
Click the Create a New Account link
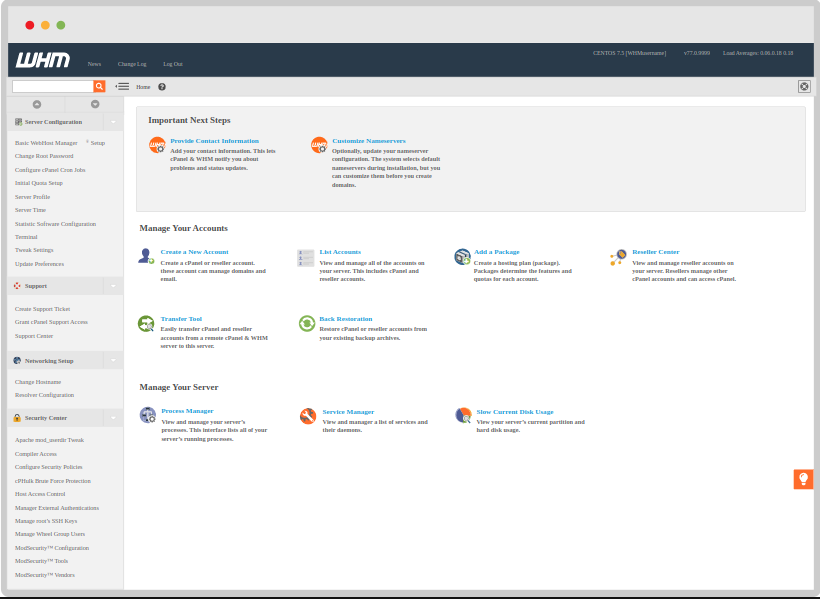pyautogui.click(x=195, y=252)
